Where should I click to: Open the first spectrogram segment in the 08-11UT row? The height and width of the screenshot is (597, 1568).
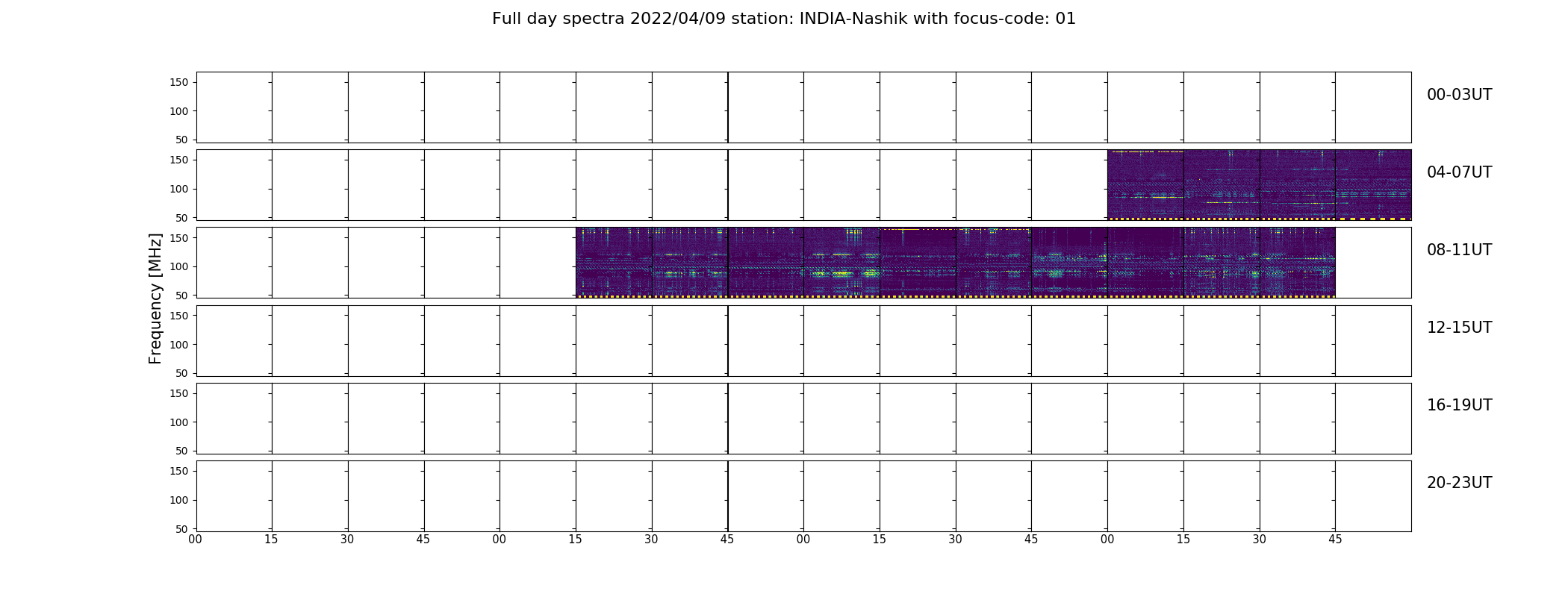(614, 263)
